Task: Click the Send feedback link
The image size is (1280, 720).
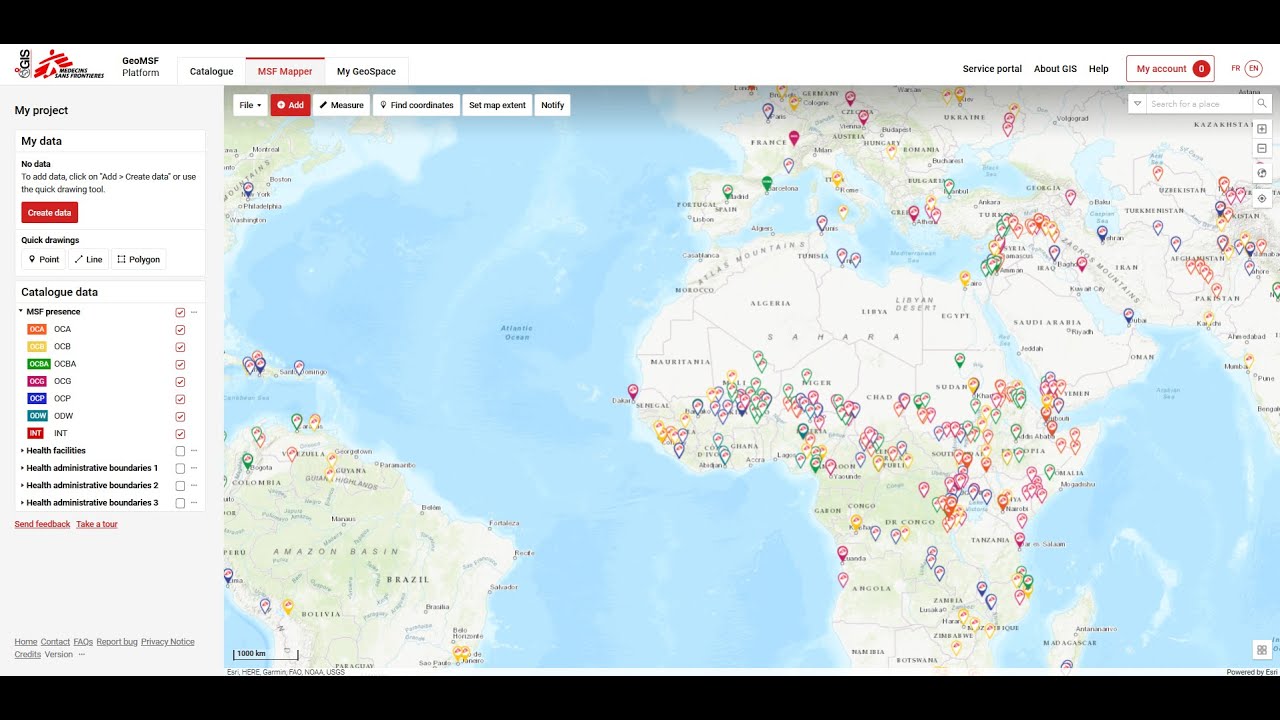Action: coord(42,524)
